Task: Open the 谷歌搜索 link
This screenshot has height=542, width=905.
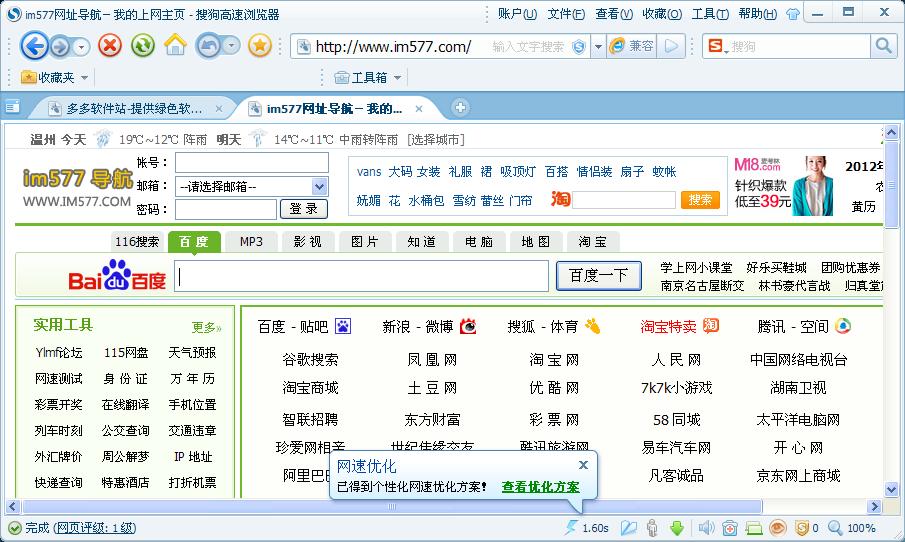Action: 311,360
